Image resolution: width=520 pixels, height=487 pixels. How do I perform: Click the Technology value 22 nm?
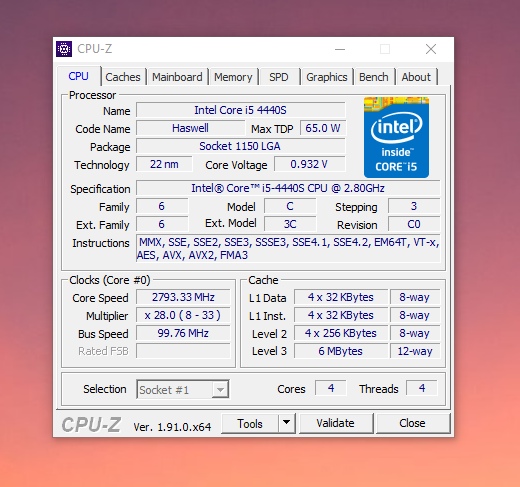[x=164, y=164]
